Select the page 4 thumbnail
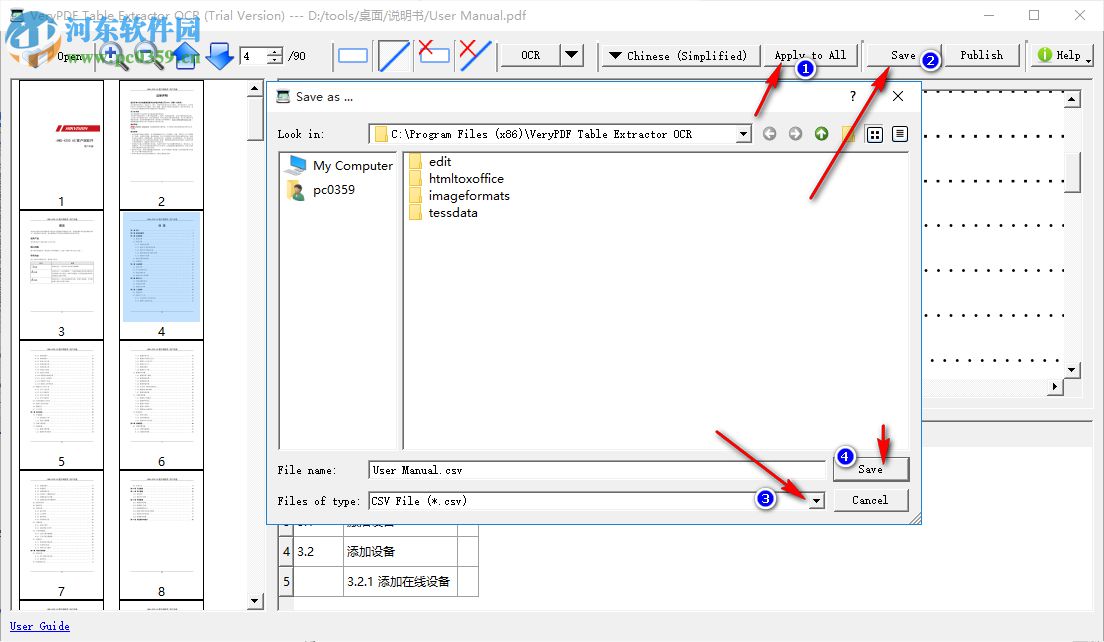This screenshot has width=1104, height=642. tap(161, 268)
